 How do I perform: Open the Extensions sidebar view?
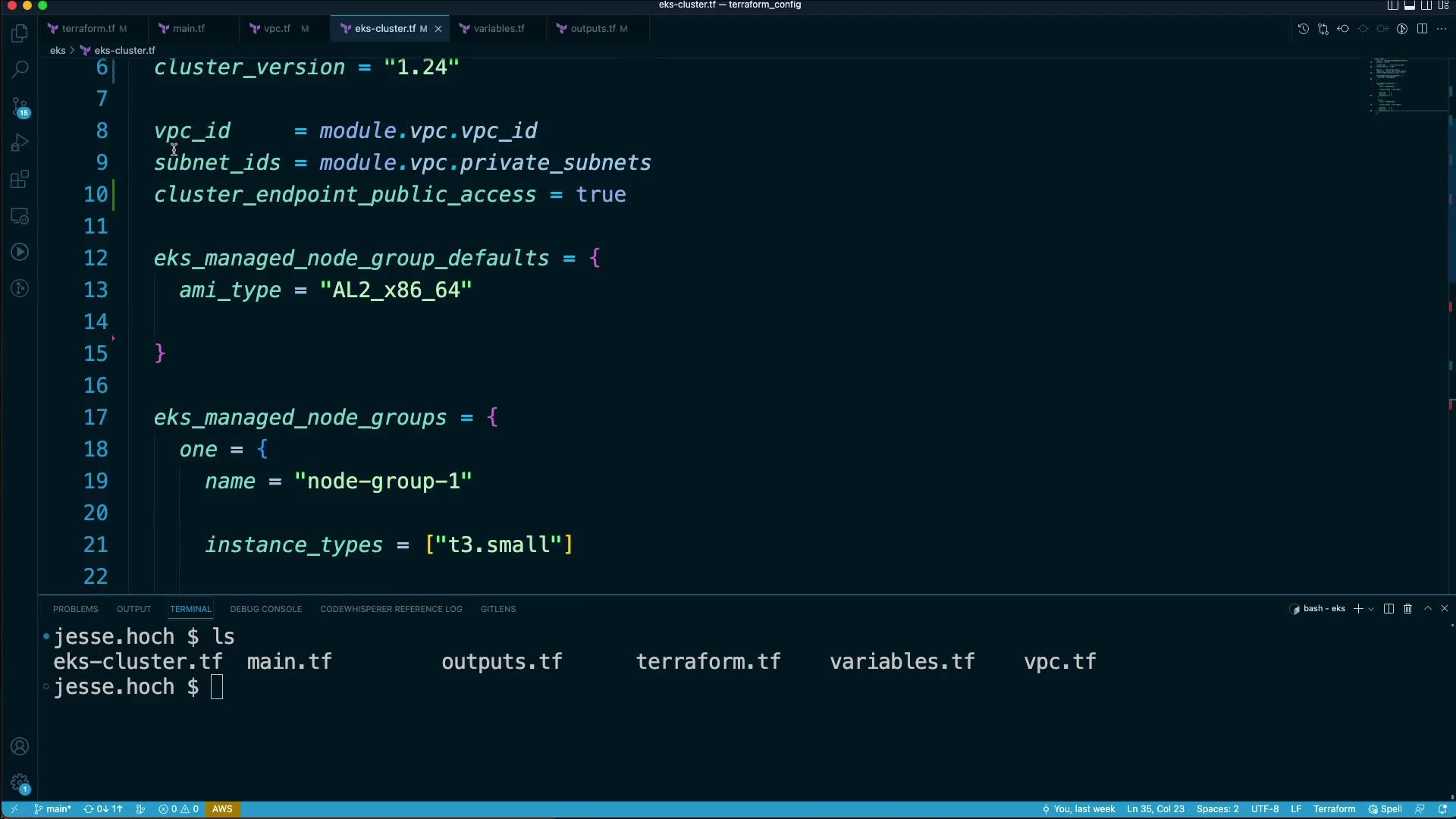20,180
